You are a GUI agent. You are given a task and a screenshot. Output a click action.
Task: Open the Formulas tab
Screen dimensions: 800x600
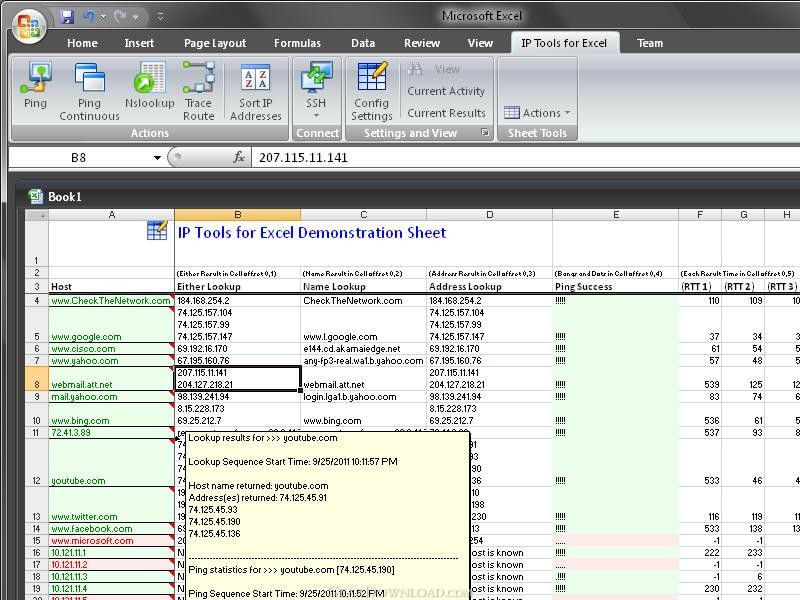(297, 43)
